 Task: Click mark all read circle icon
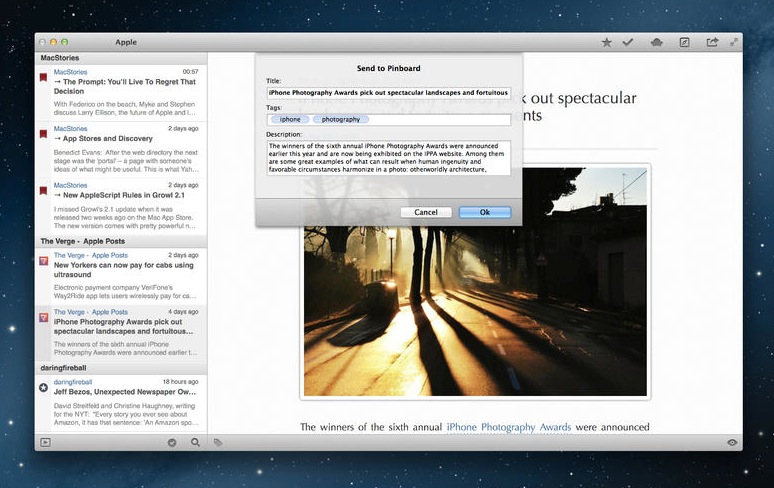coord(172,442)
